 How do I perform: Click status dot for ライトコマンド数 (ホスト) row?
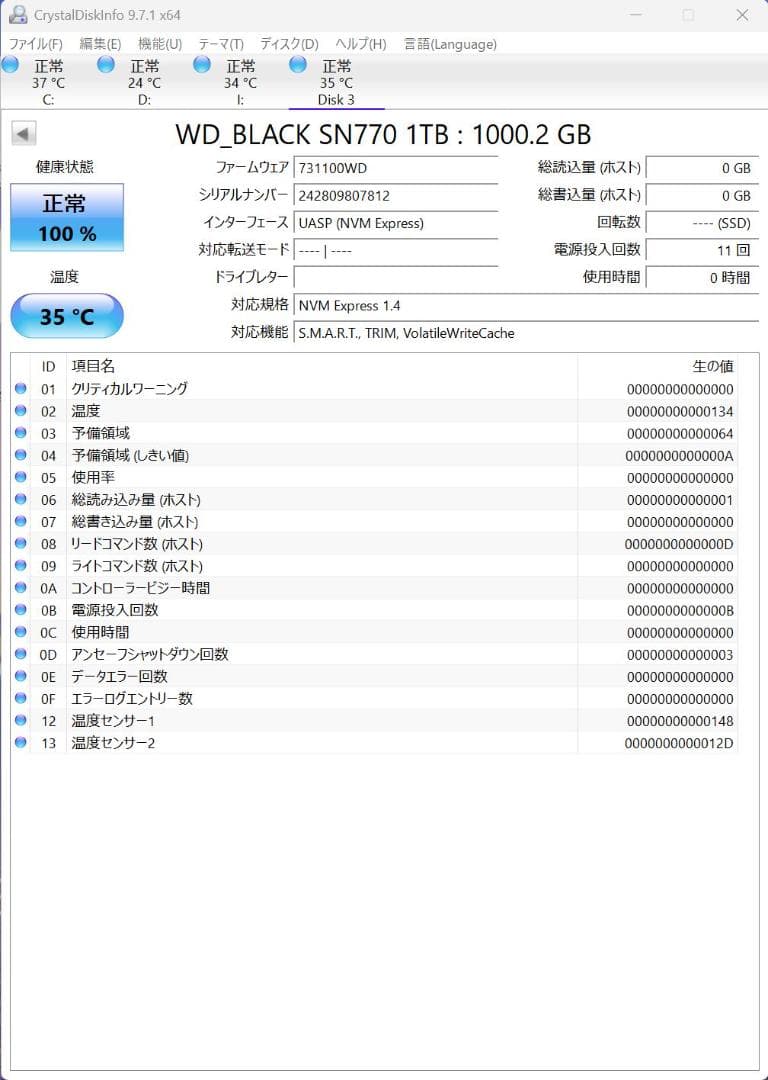(21, 565)
